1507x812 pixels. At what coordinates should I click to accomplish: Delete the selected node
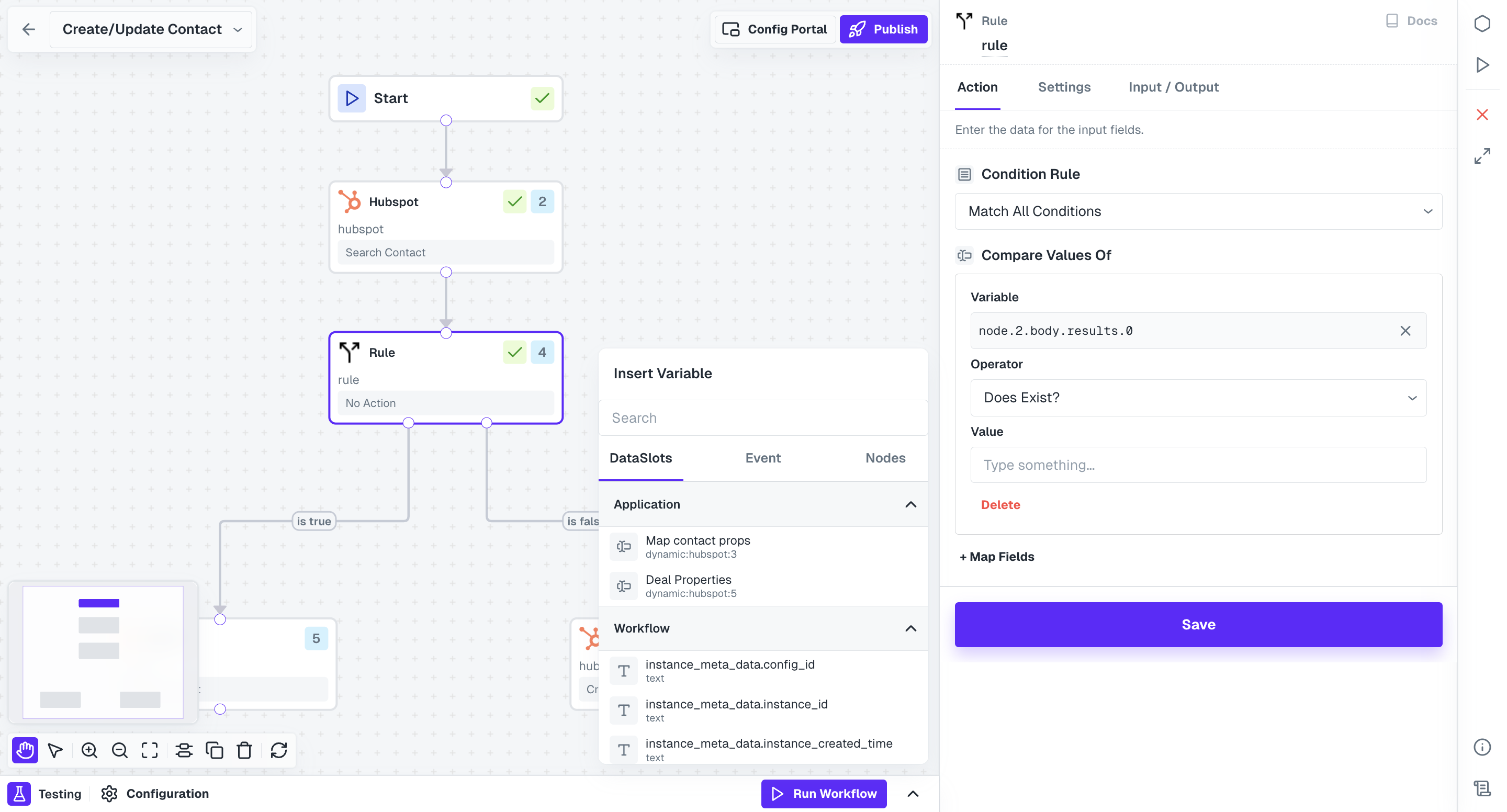(x=245, y=750)
